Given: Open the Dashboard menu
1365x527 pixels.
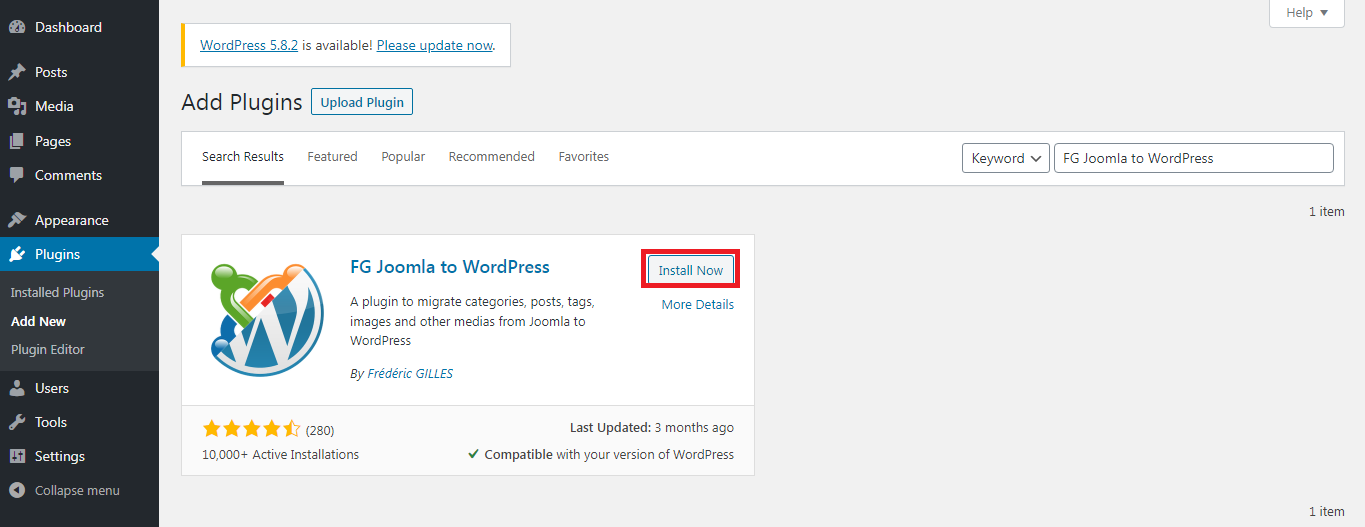Looking at the screenshot, I should (79, 27).
